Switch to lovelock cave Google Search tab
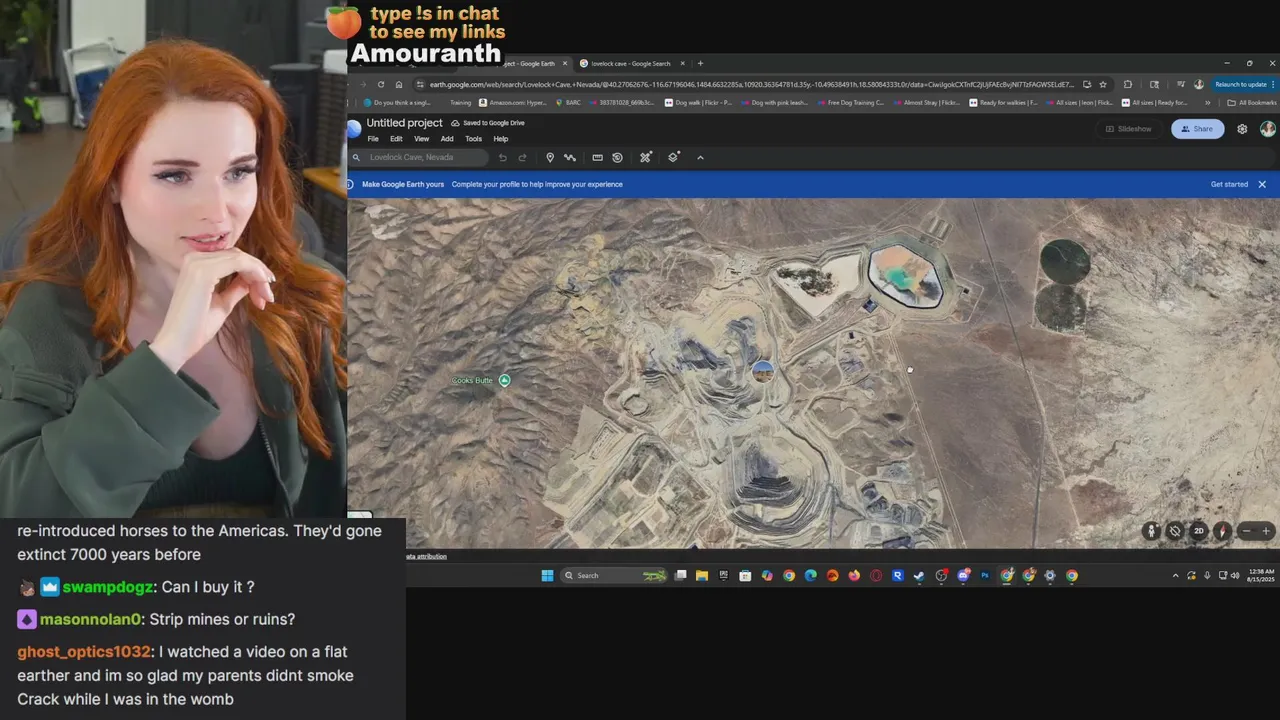The width and height of the screenshot is (1280, 720). pyautogui.click(x=630, y=63)
